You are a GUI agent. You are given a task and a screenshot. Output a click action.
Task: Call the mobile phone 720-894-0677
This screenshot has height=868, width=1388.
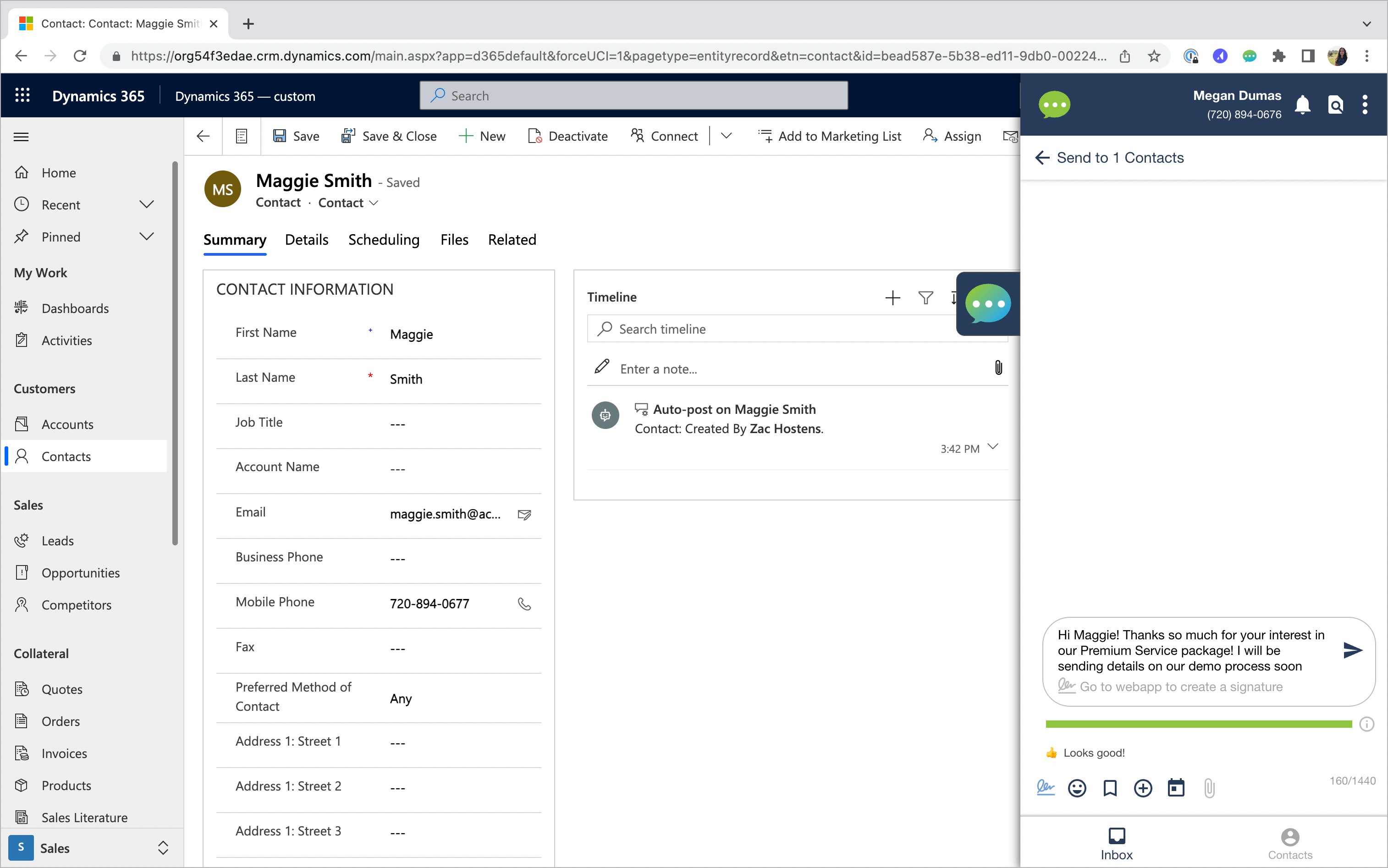coord(524,604)
